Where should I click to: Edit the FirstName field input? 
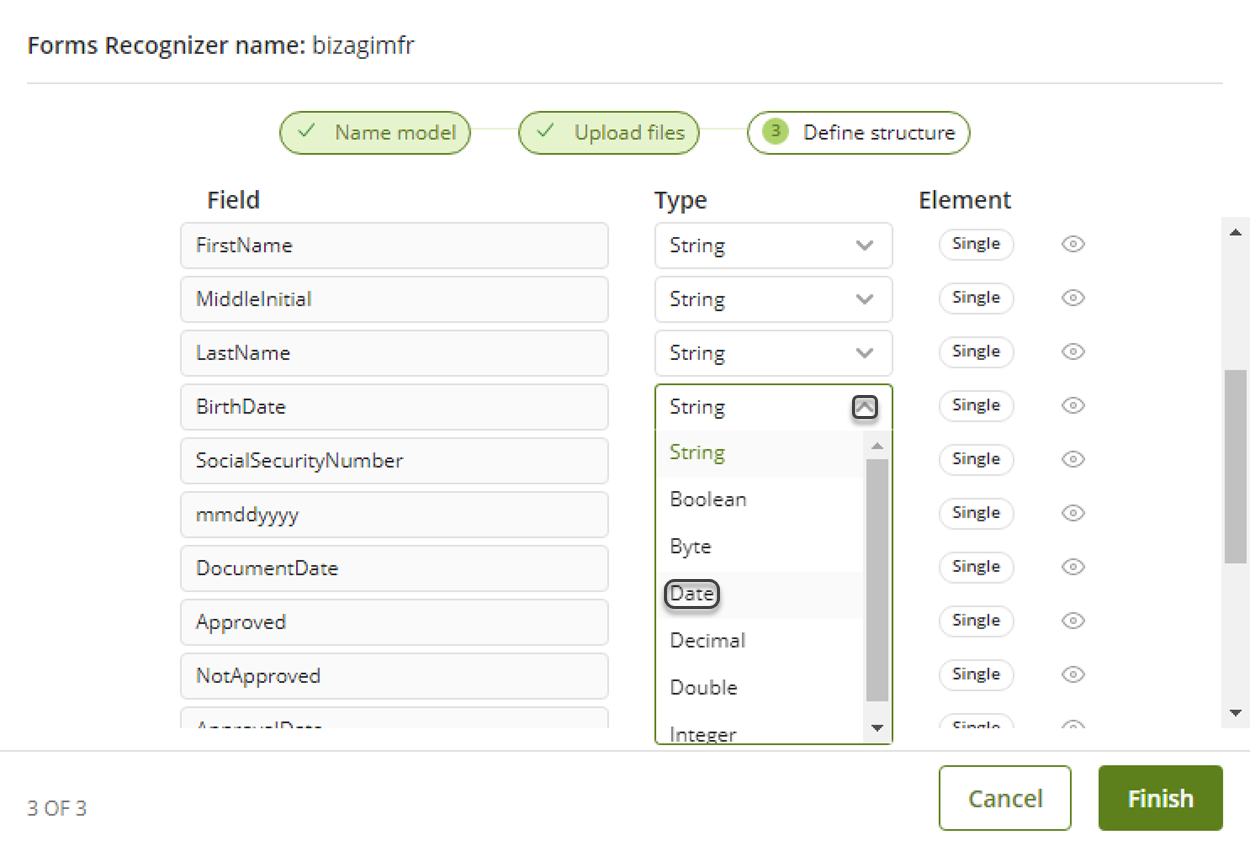[x=394, y=246]
